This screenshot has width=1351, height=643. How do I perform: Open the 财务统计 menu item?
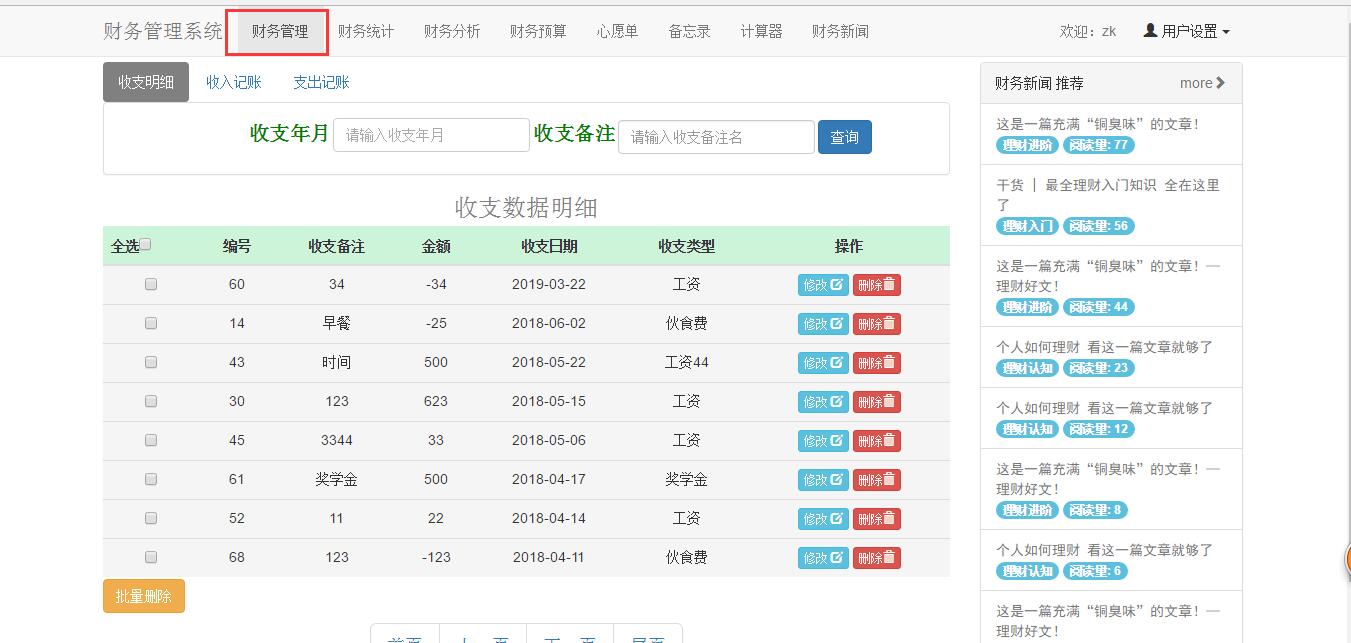[x=366, y=31]
